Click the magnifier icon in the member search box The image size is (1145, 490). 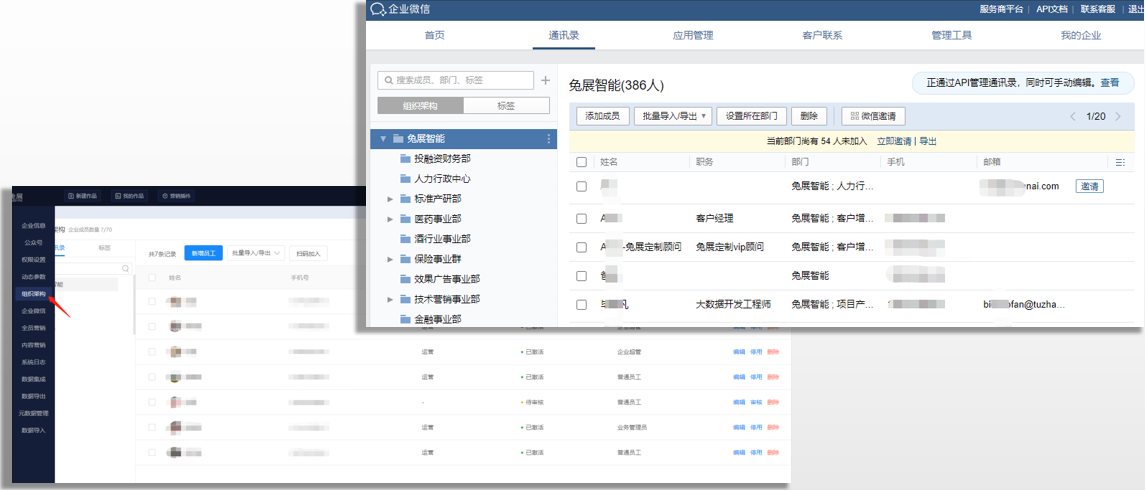click(x=388, y=80)
